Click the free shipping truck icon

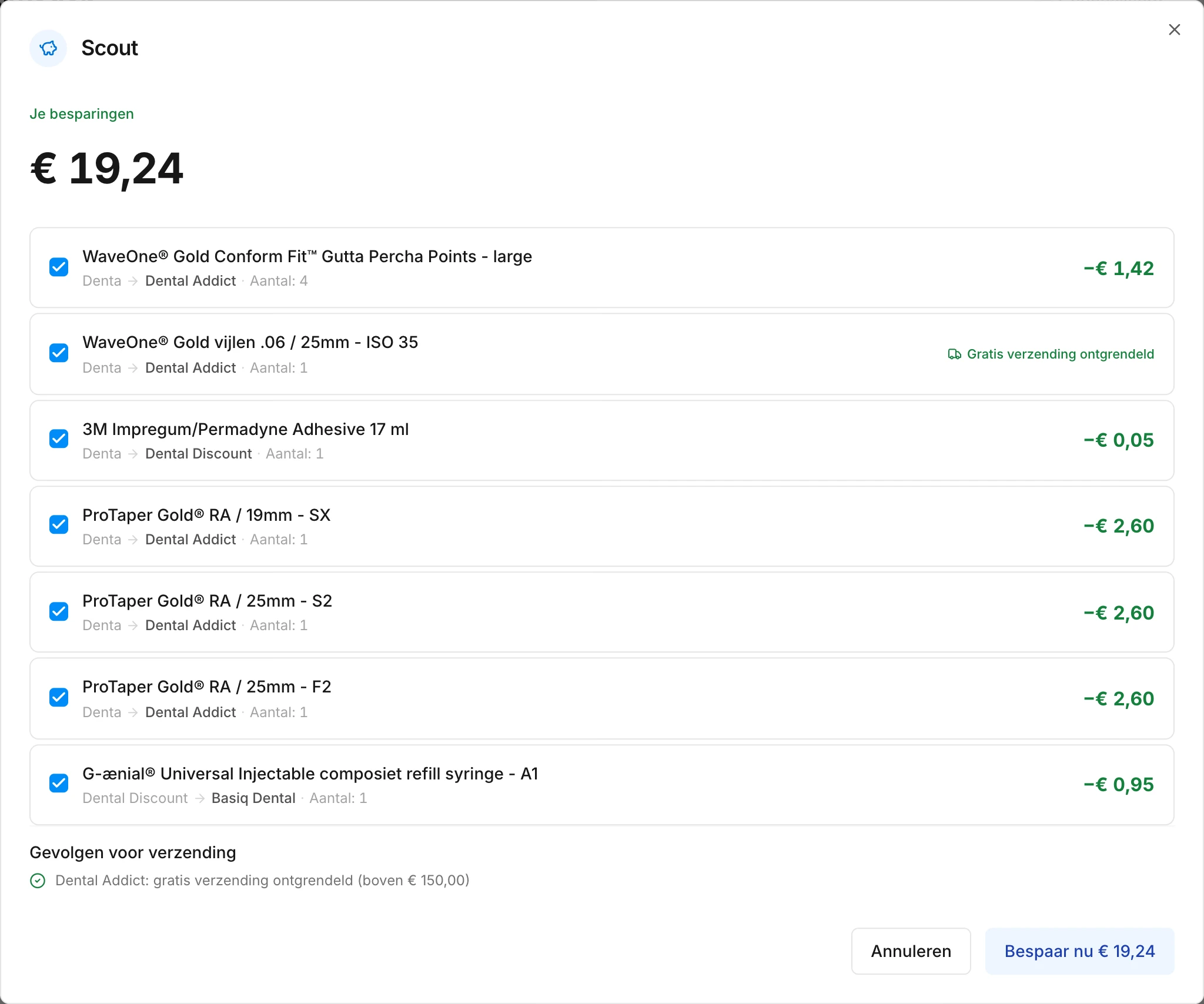coord(954,354)
